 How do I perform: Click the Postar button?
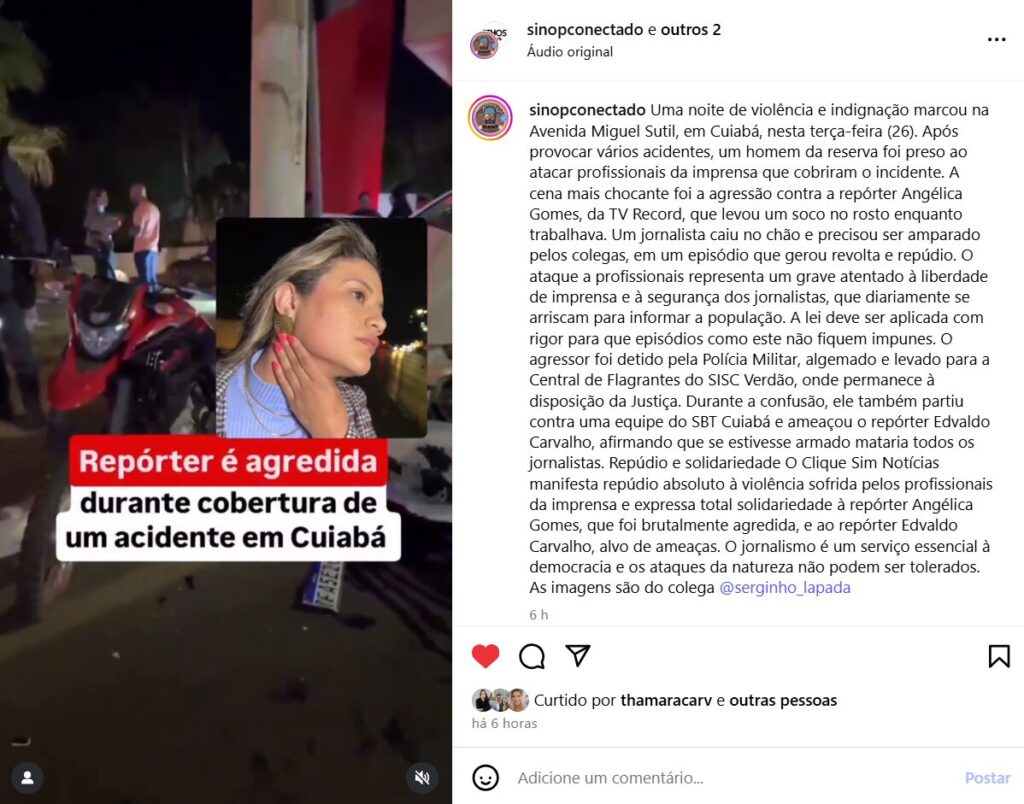point(987,778)
